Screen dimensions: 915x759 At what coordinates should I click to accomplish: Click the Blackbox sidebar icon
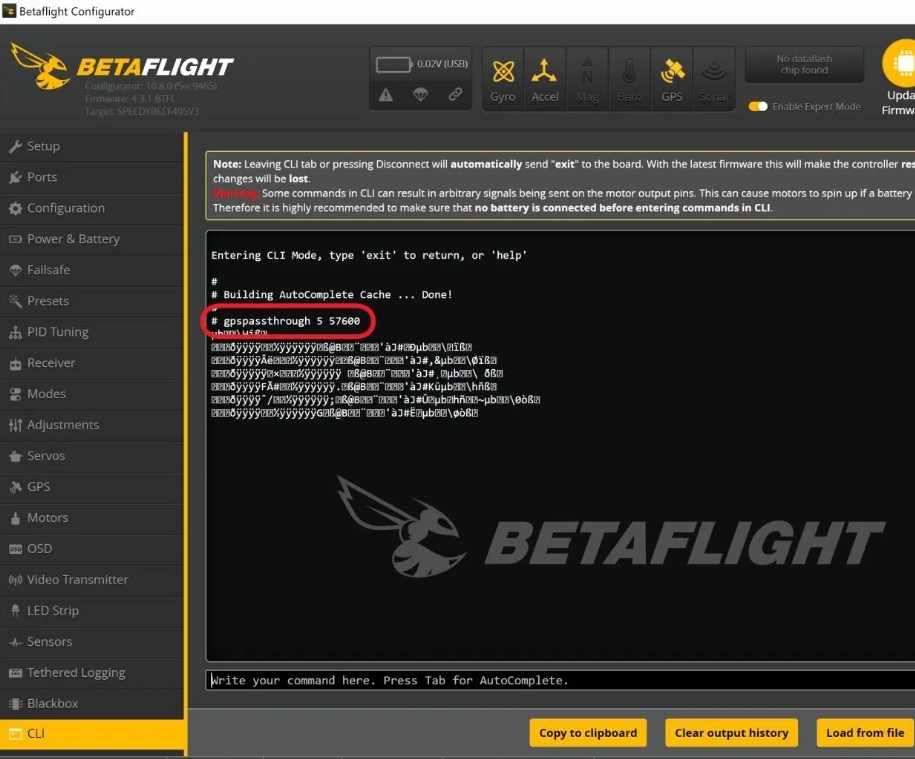click(15, 704)
